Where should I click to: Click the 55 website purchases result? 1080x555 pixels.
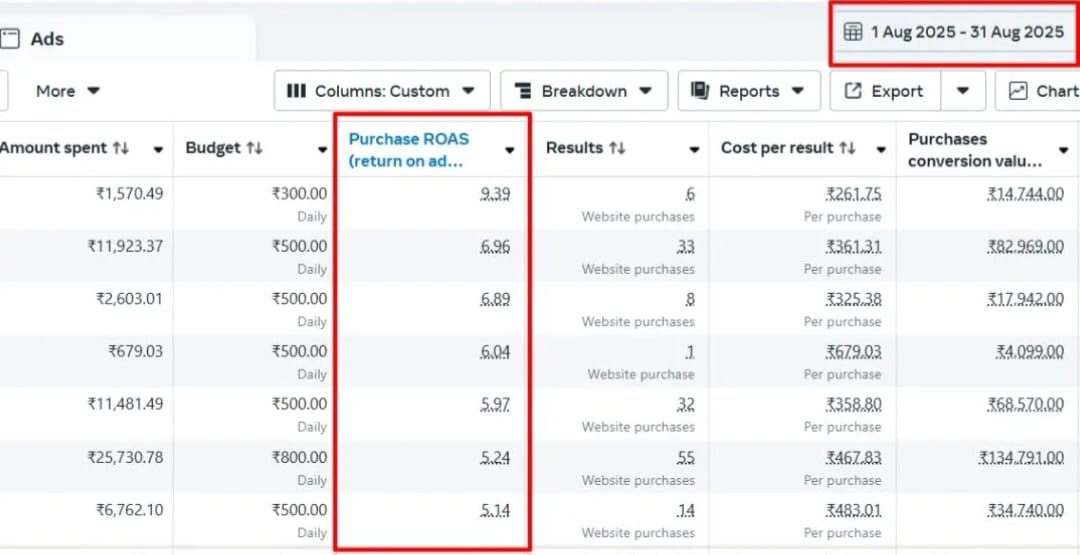click(x=685, y=457)
